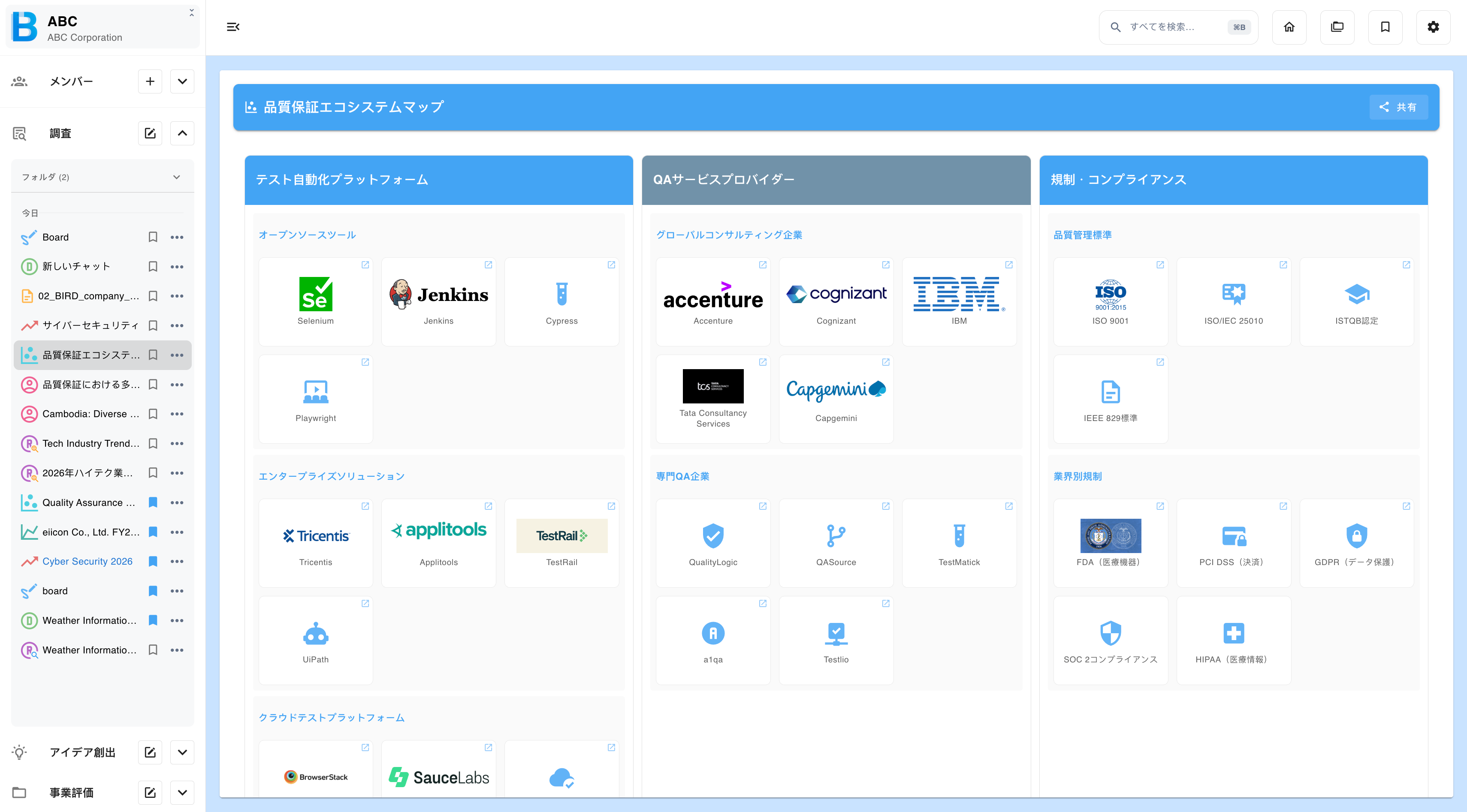Open more options for 新しいチャット
This screenshot has width=1467, height=812.
(x=177, y=267)
